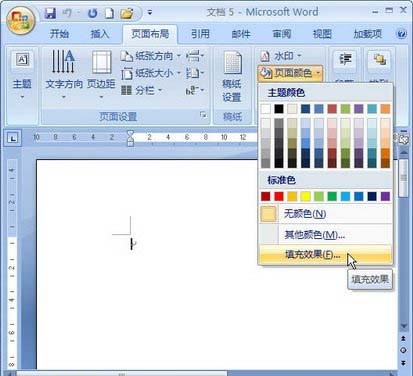The height and width of the screenshot is (376, 413).
Task: Switch to the 插入 ribbon tab
Action: [100, 34]
